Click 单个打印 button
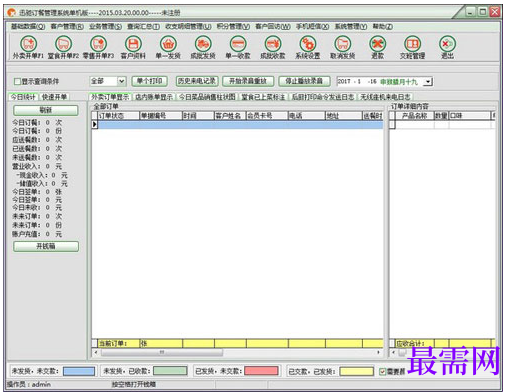 tap(149, 81)
